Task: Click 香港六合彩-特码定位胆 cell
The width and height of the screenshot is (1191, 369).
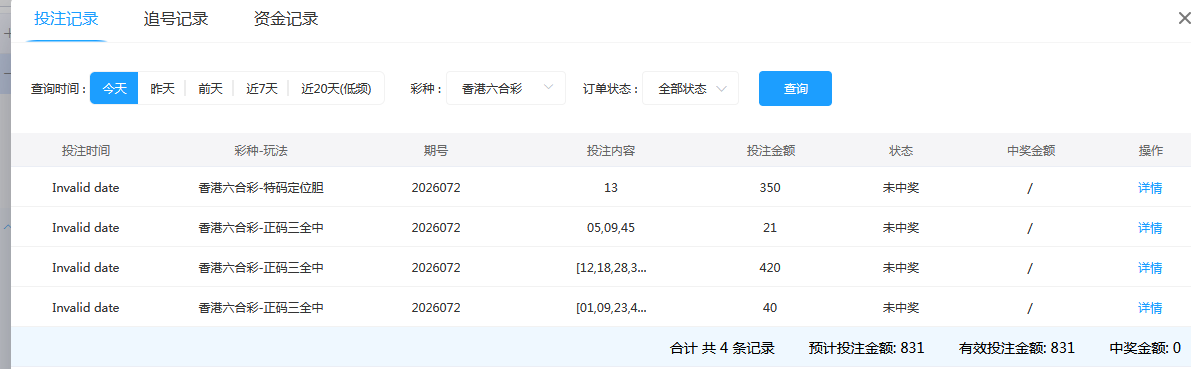Action: point(261,188)
